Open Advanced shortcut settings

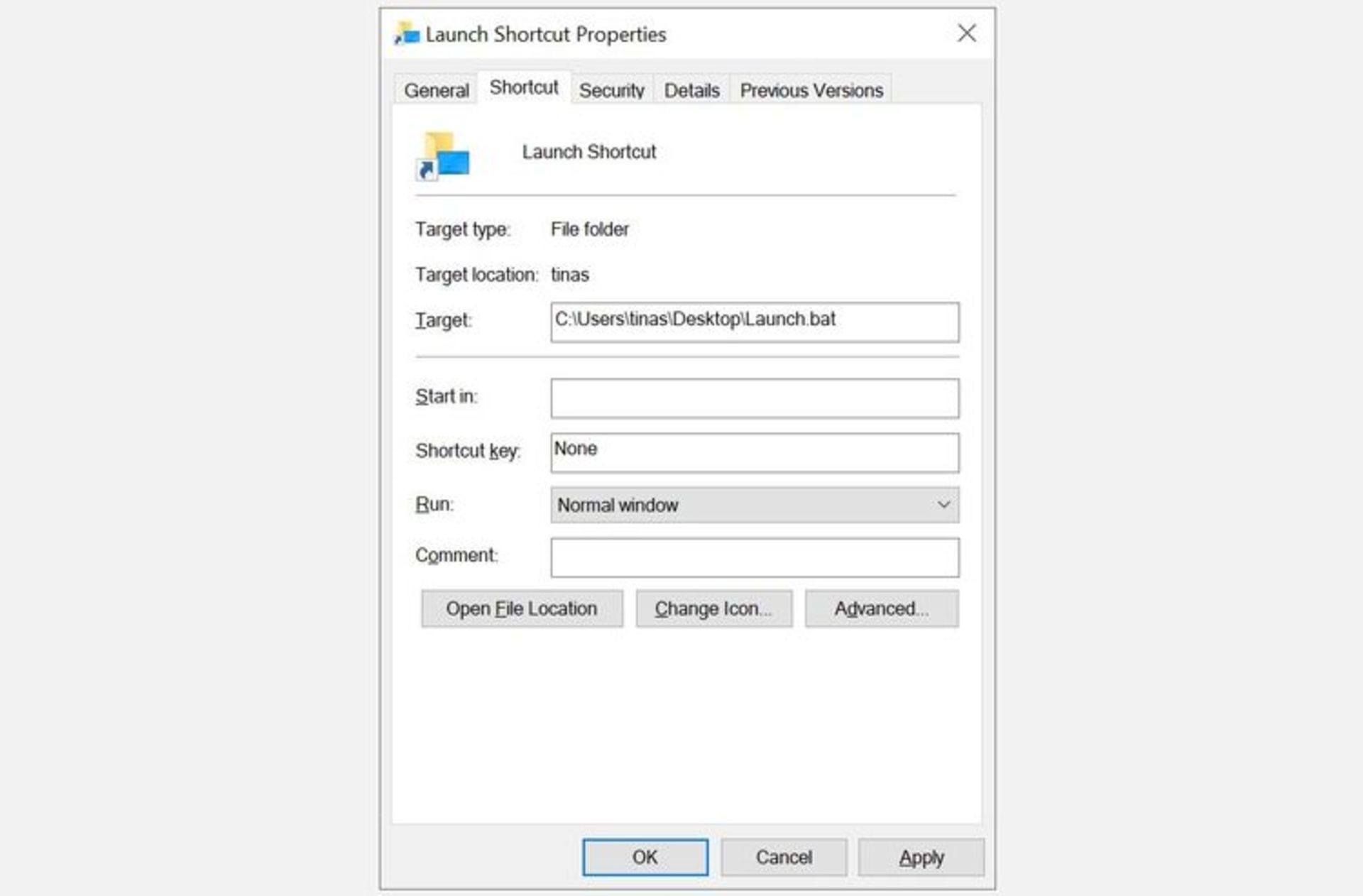pos(881,608)
